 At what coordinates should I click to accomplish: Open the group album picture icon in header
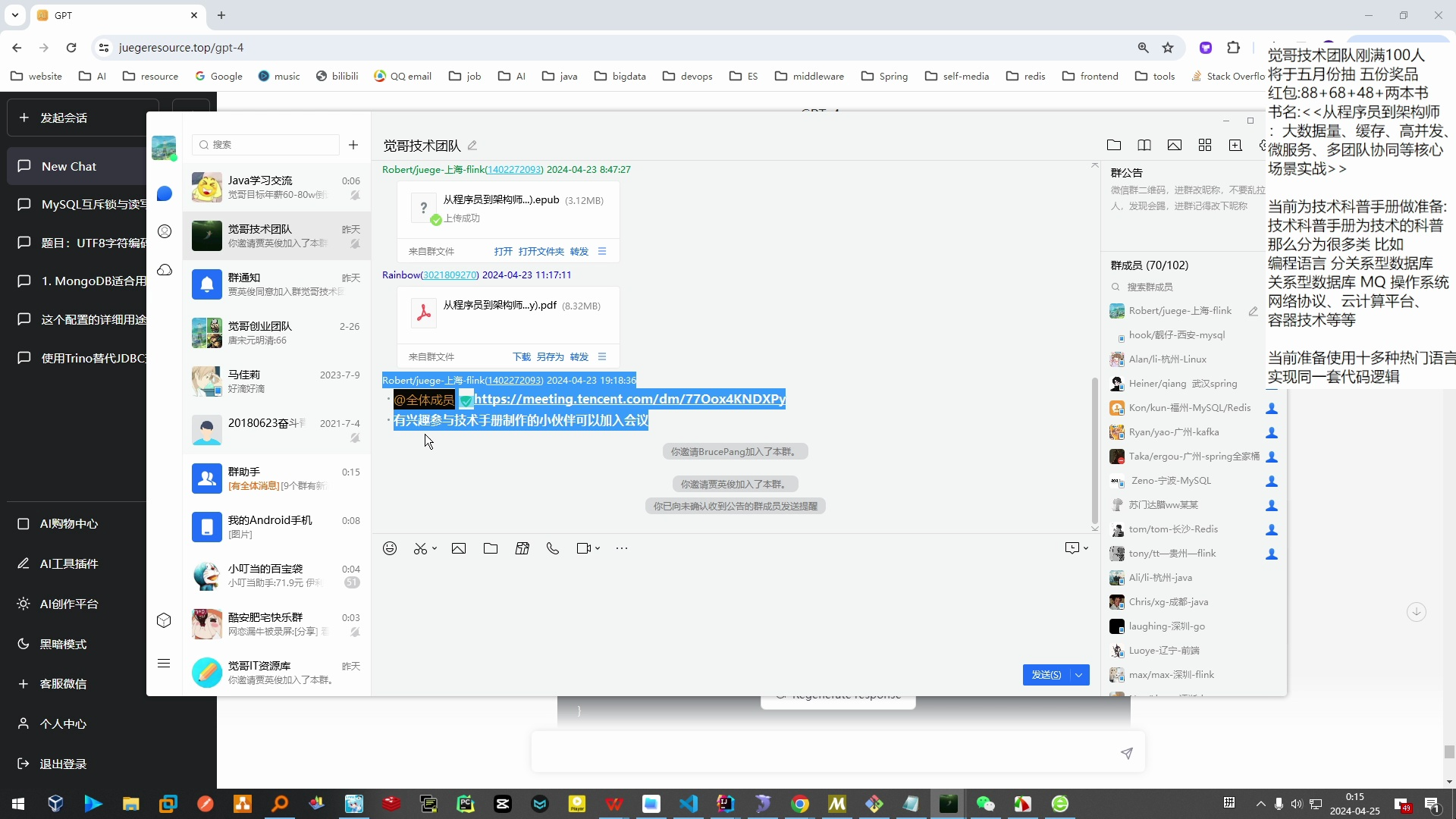(x=1175, y=145)
